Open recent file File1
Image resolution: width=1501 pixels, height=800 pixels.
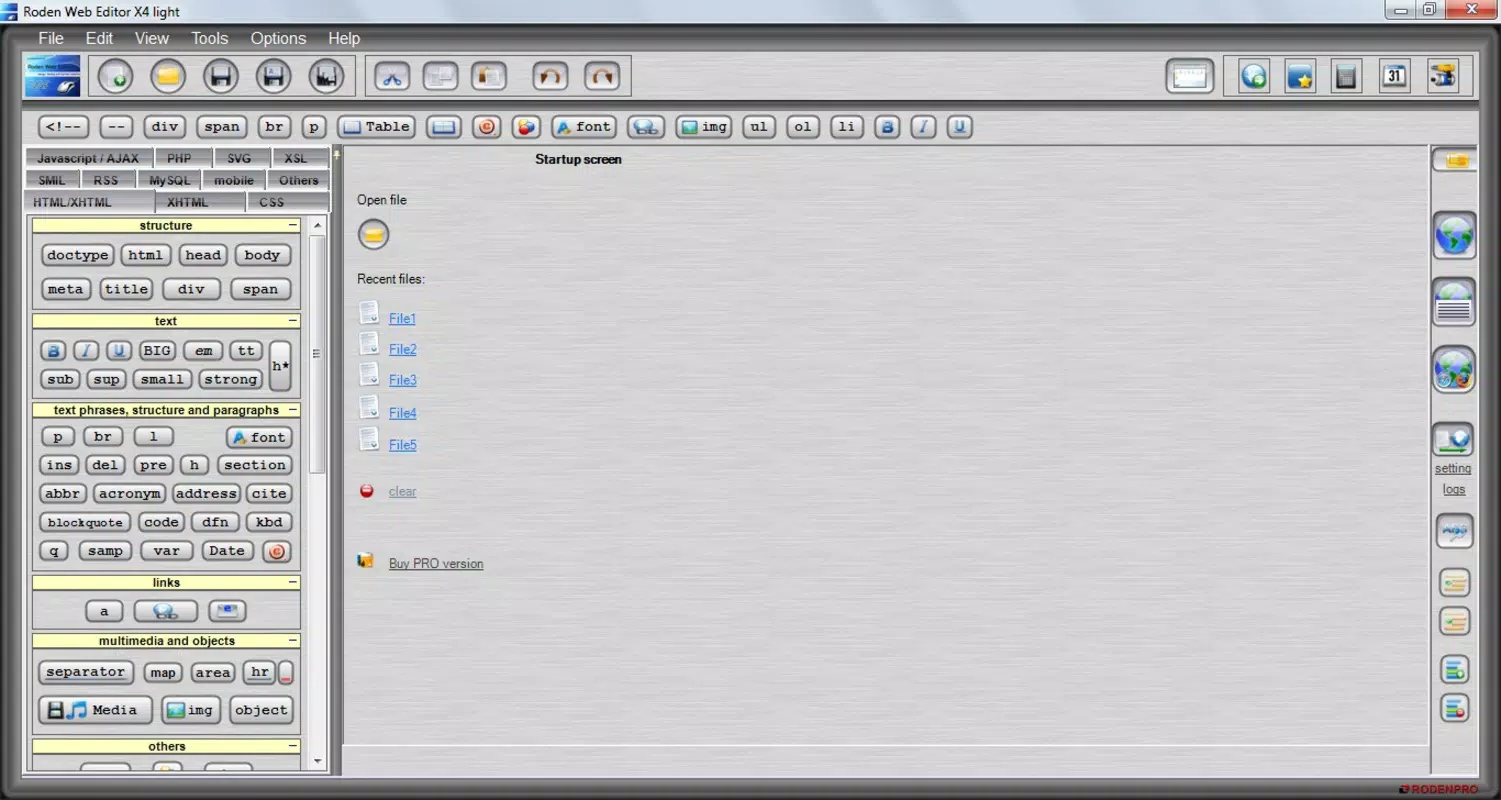[x=402, y=319]
